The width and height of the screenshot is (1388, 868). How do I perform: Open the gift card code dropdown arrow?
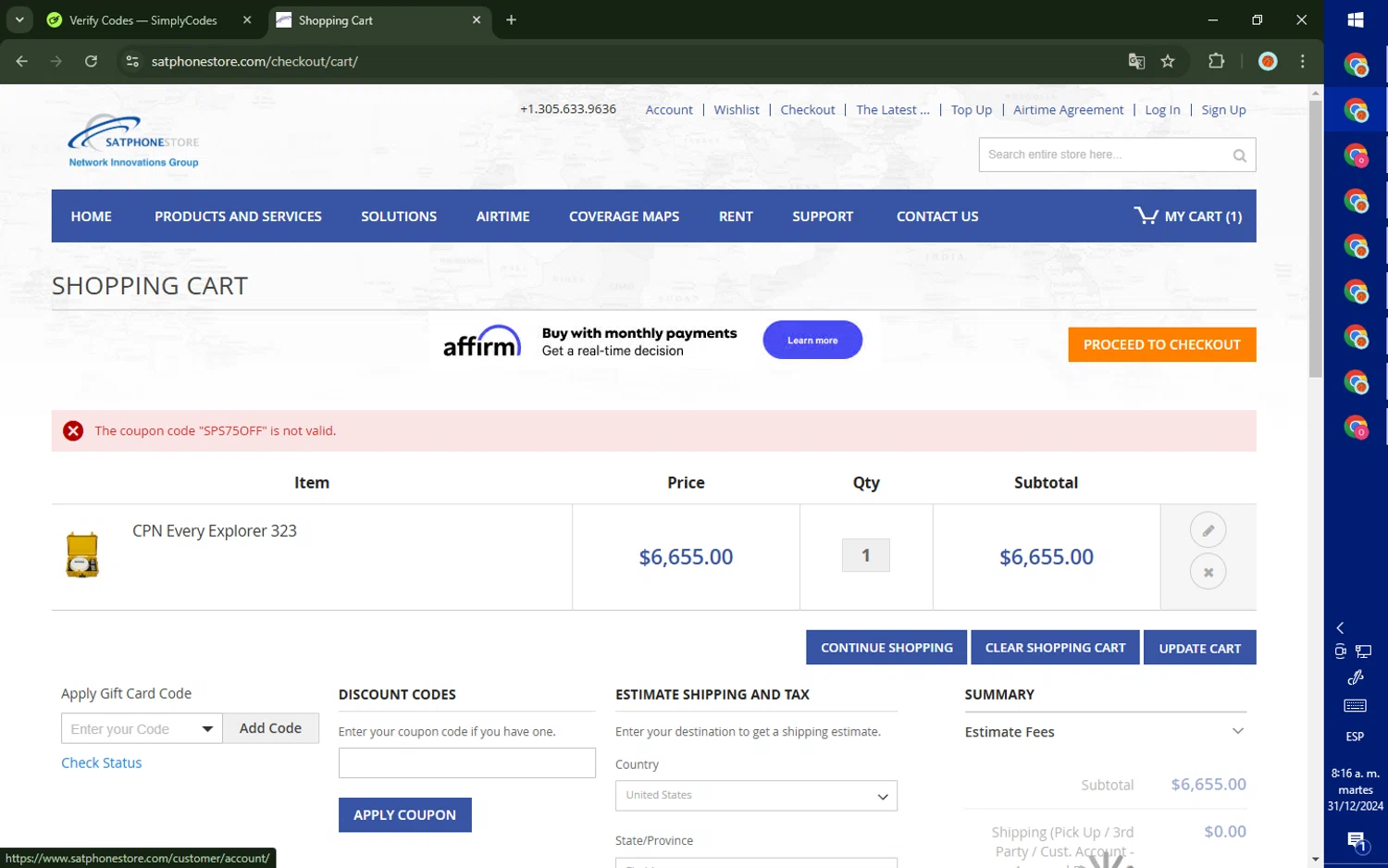pyautogui.click(x=207, y=729)
